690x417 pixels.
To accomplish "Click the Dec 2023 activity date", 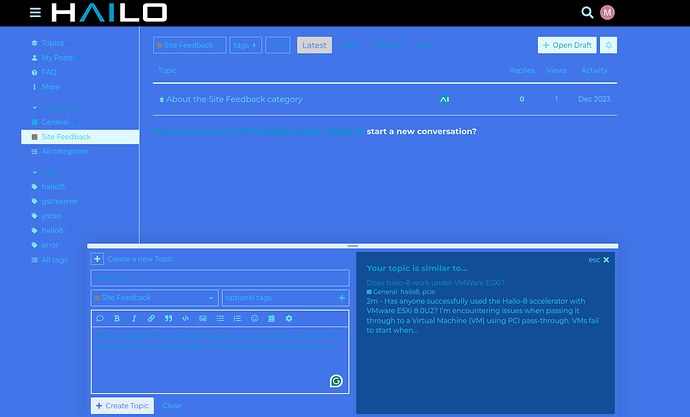I will [x=594, y=99].
